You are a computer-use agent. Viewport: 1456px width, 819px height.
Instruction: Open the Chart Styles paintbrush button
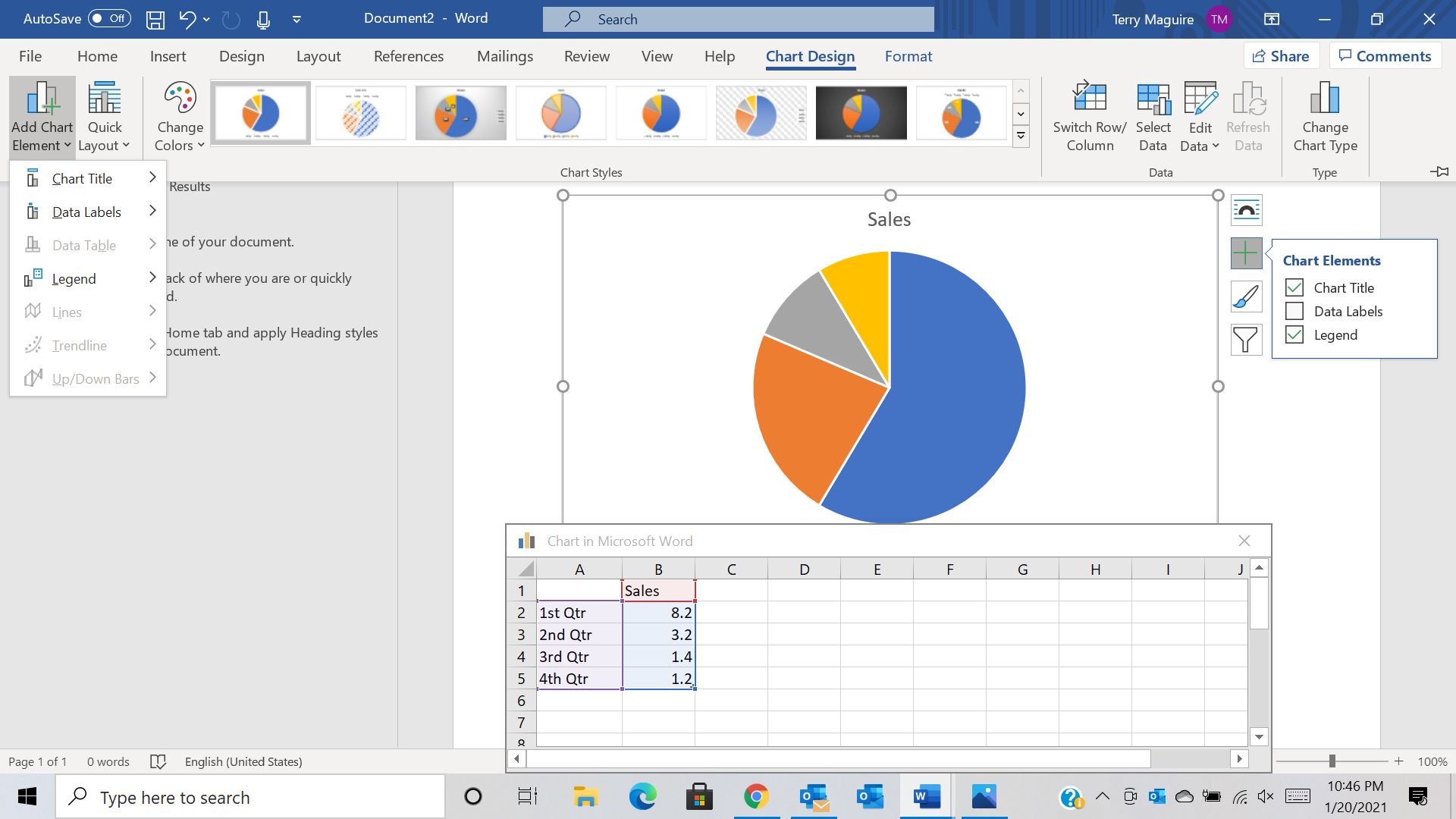click(x=1246, y=297)
